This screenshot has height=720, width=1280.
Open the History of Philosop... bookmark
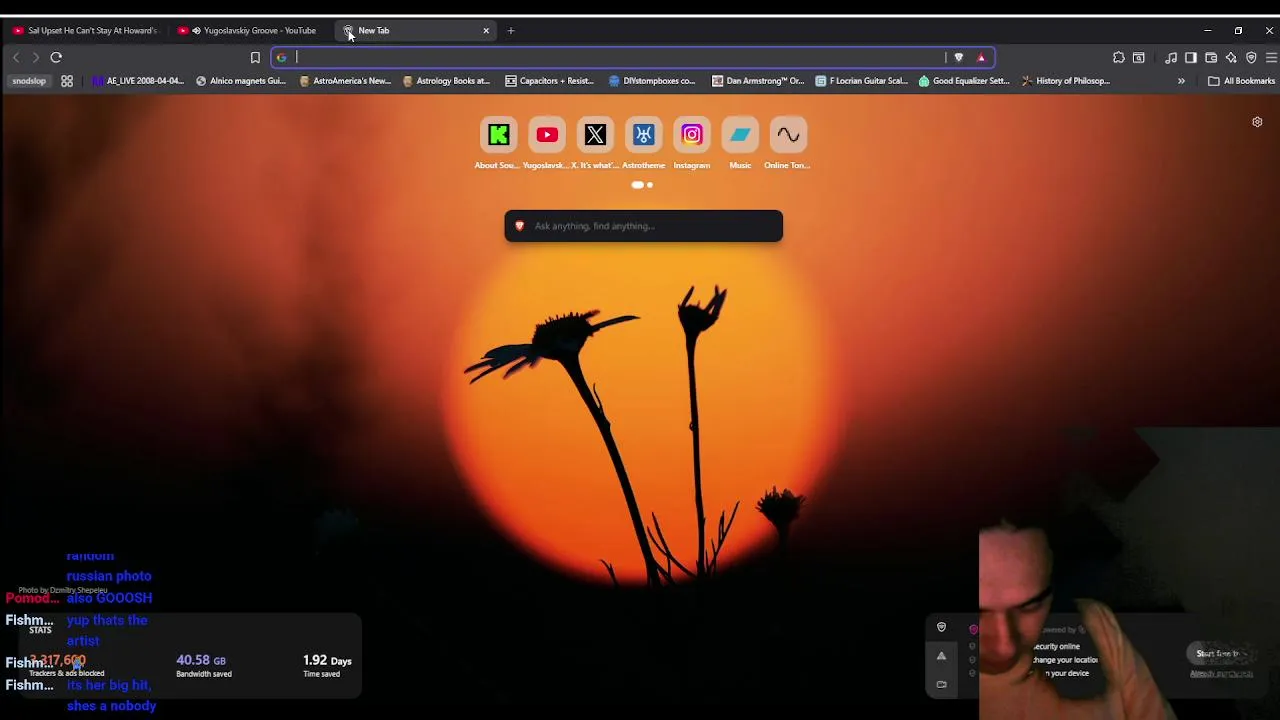coord(1066,81)
